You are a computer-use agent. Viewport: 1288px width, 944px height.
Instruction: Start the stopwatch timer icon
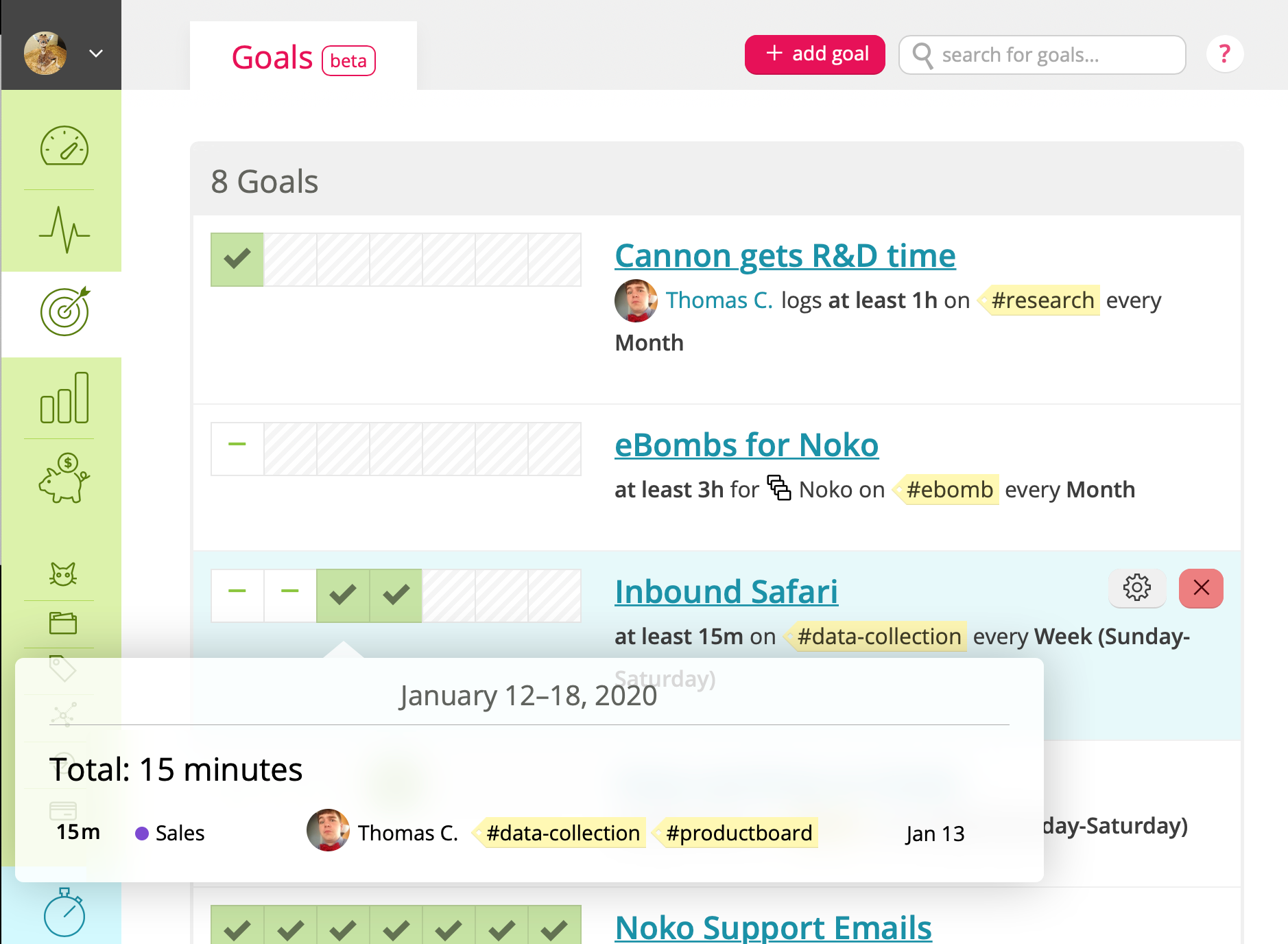point(64,912)
